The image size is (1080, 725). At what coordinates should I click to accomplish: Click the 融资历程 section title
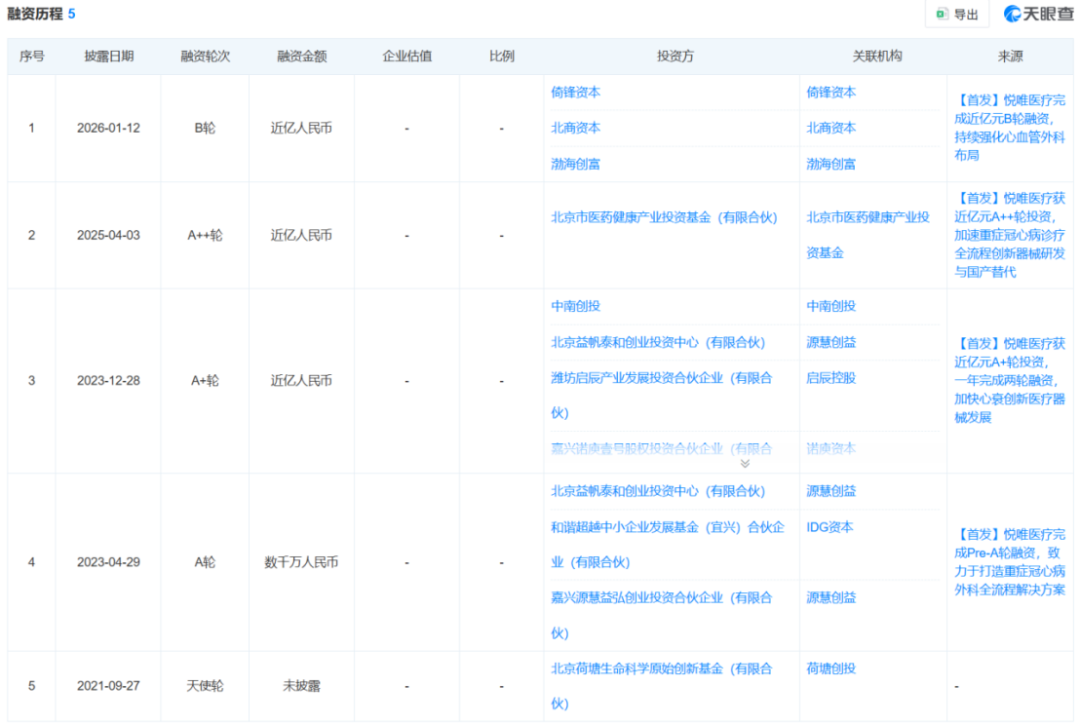35,14
